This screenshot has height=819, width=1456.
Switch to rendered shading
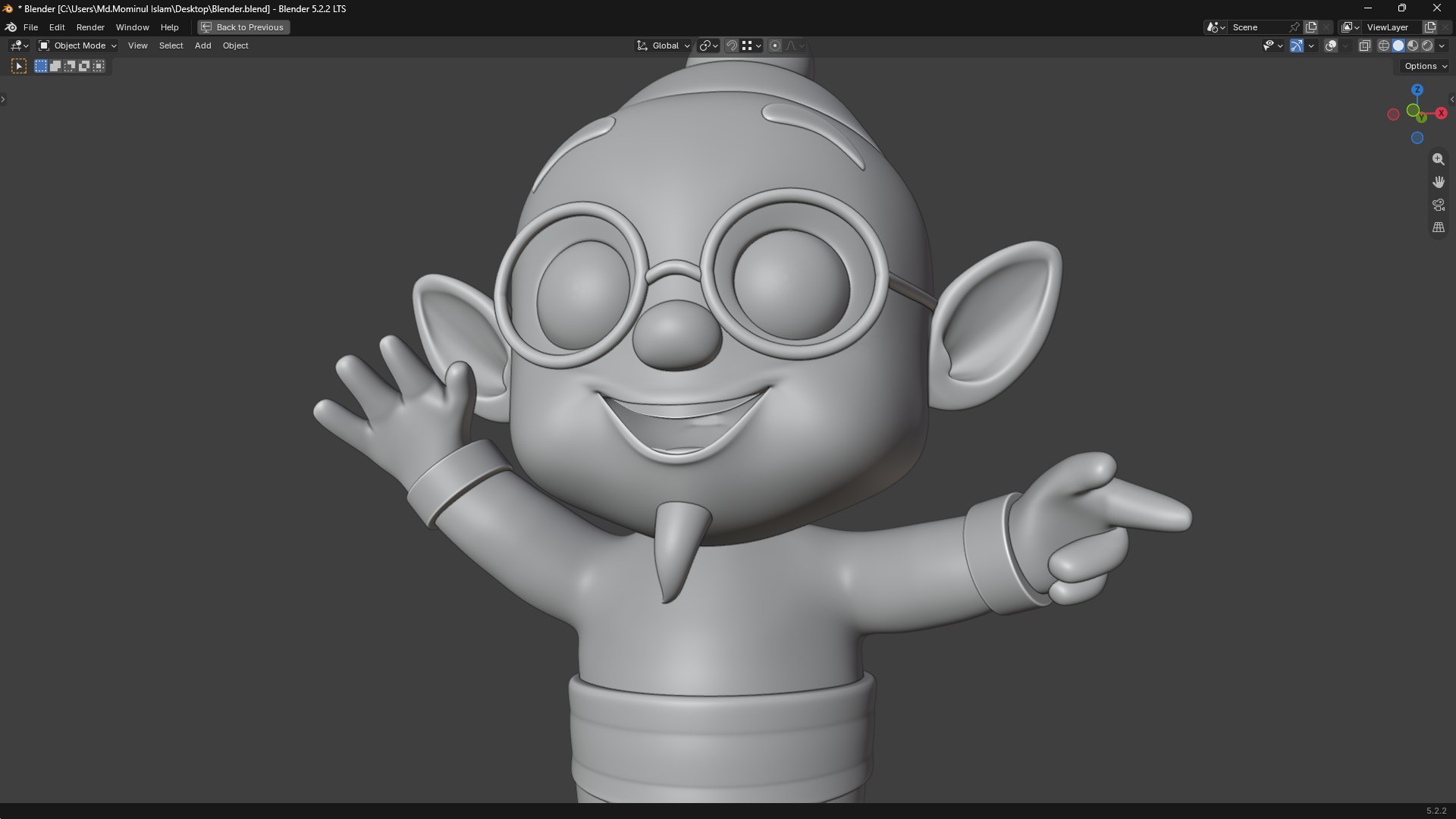(1427, 46)
